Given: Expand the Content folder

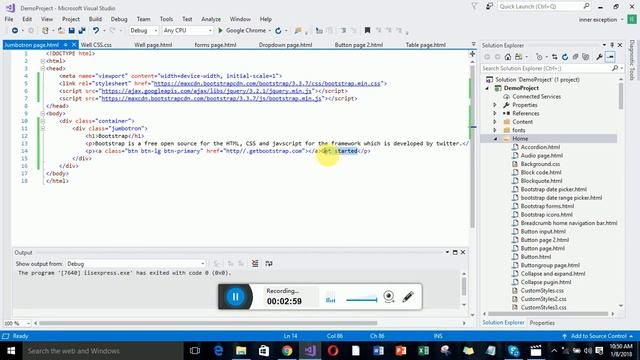Looking at the screenshot, I should coord(495,122).
